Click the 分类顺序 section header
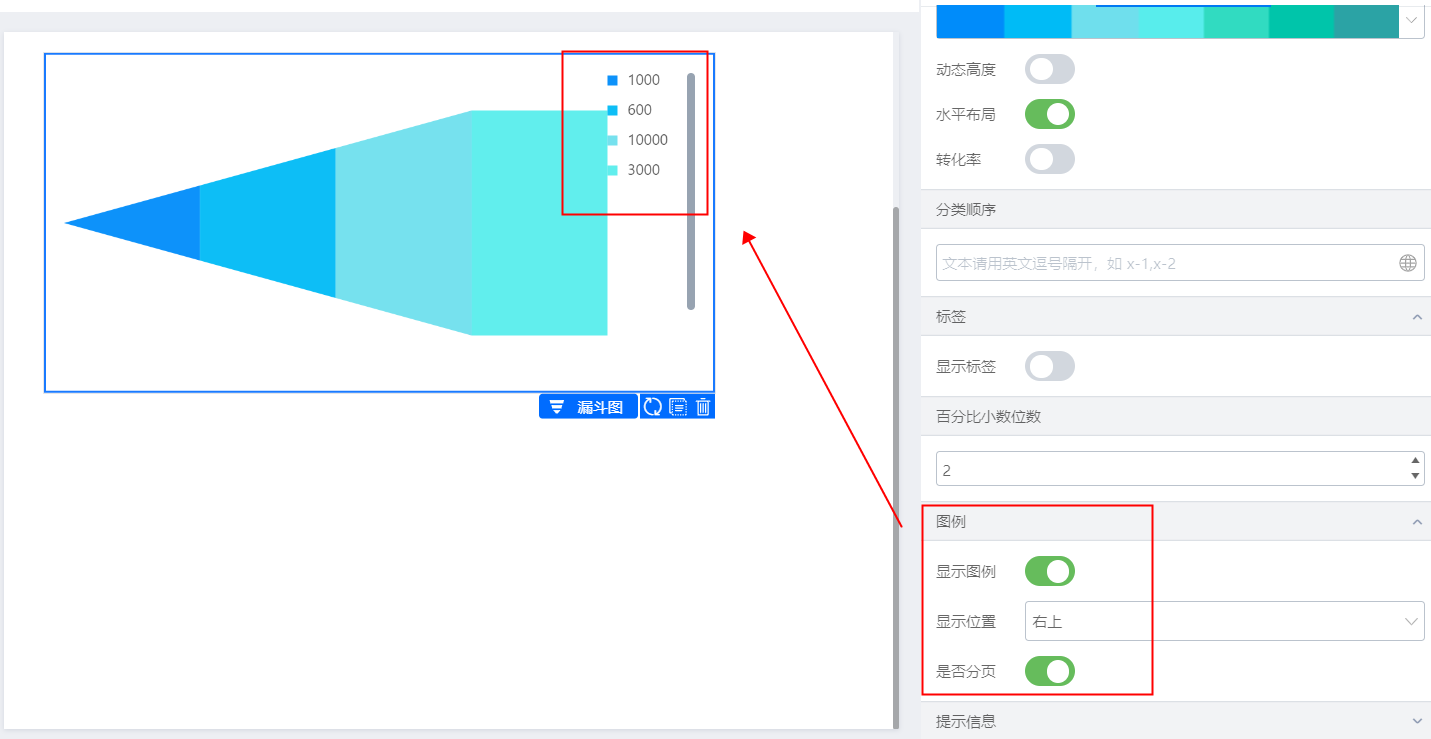This screenshot has width=1431, height=739. [1176, 209]
